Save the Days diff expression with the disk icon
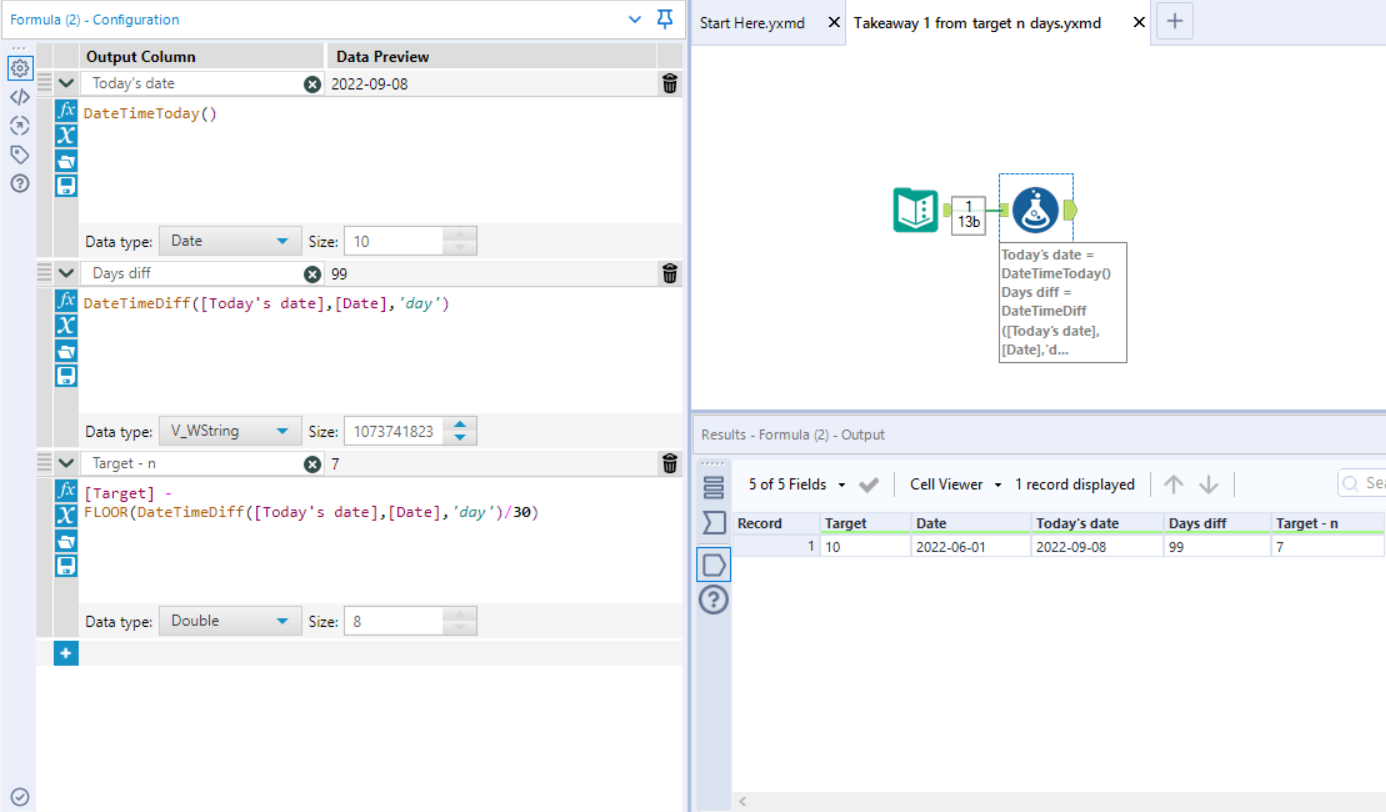This screenshot has height=812, width=1386. pyautogui.click(x=65, y=375)
